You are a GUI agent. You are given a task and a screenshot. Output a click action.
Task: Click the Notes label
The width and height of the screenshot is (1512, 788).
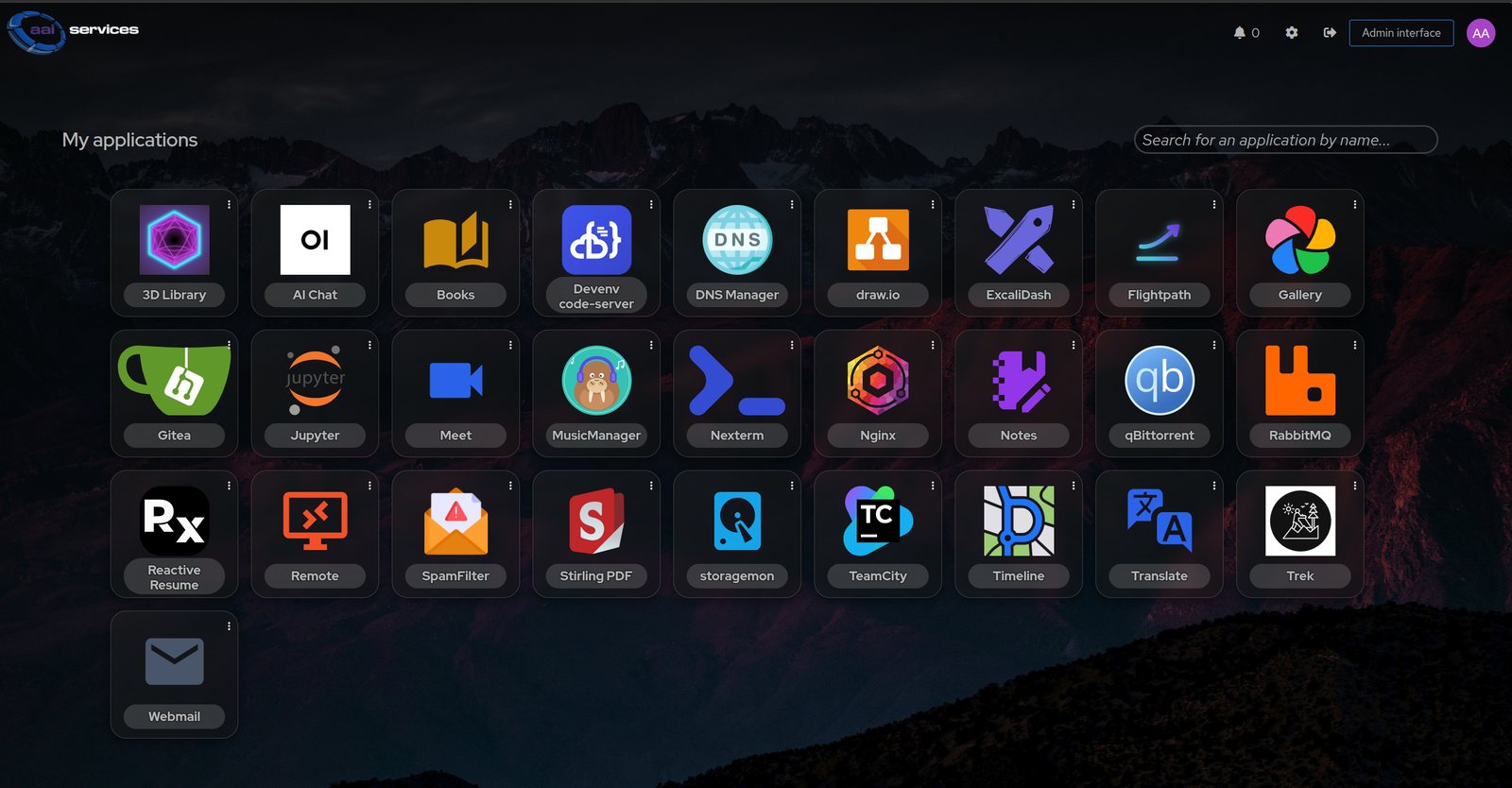pyautogui.click(x=1019, y=436)
